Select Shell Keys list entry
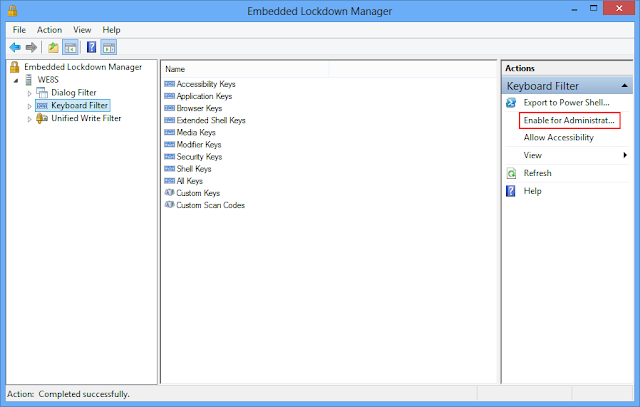The width and height of the screenshot is (640, 407). [x=194, y=169]
